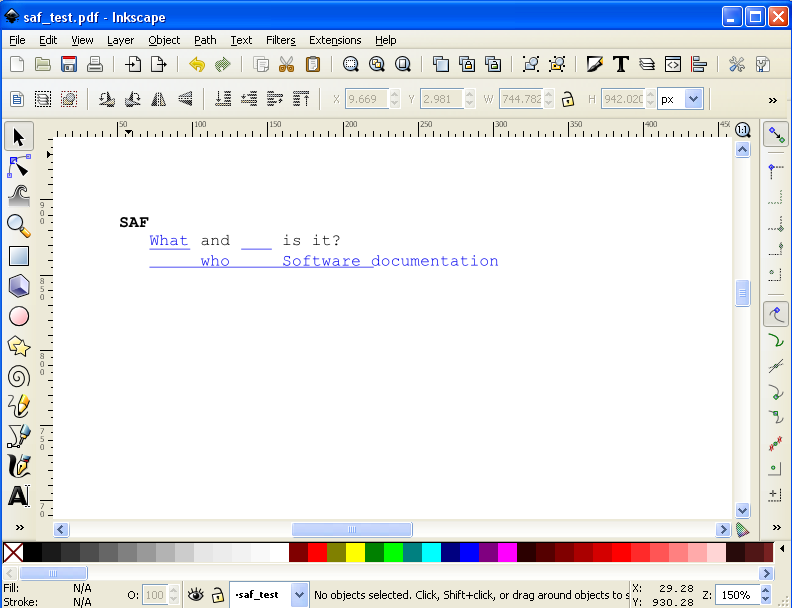
Task: Open the Text and Font dialog icon
Action: (x=620, y=65)
